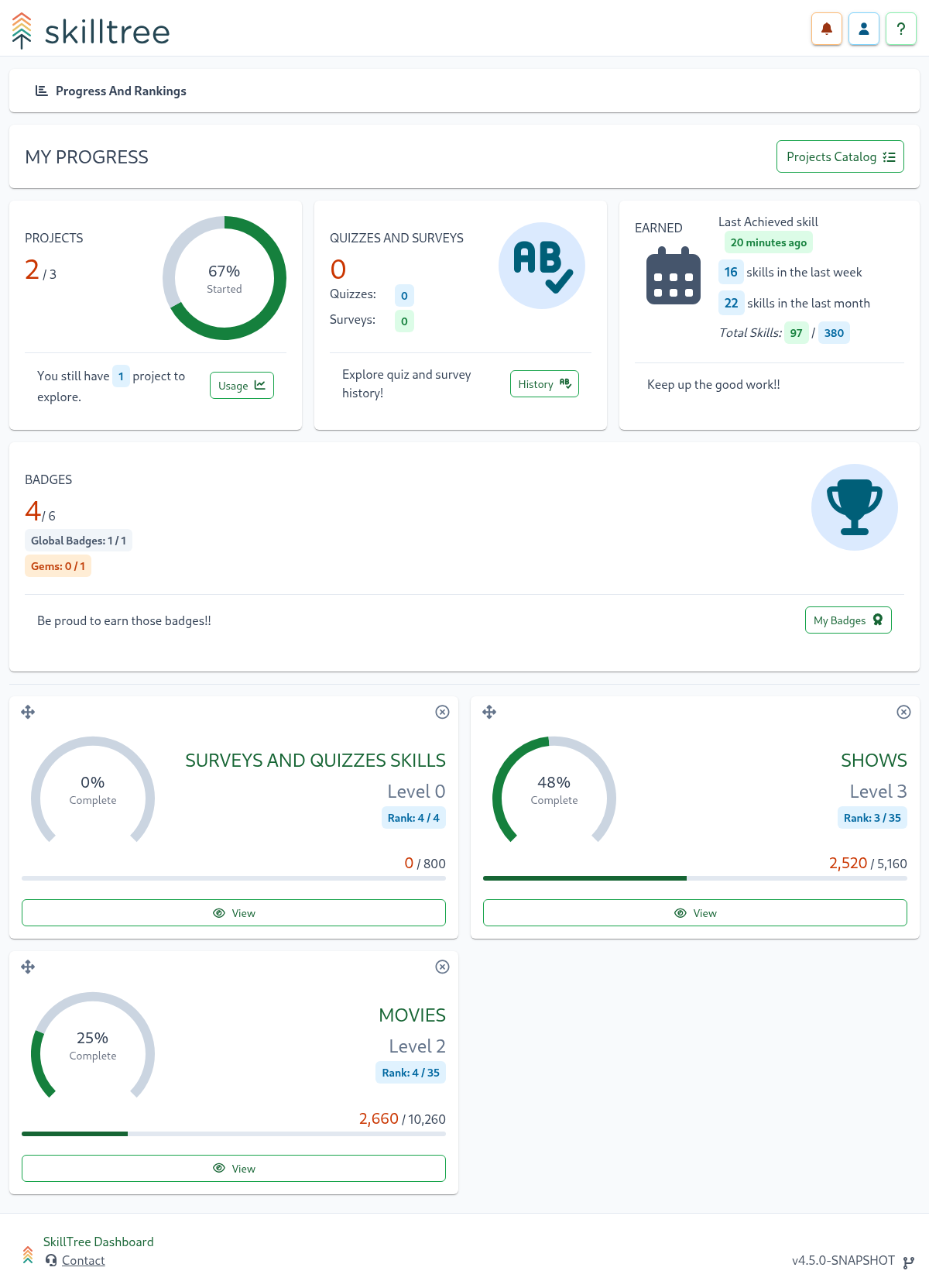Viewport: 929px width, 1288px height.
Task: Click the 380 total skills value
Action: tap(834, 333)
